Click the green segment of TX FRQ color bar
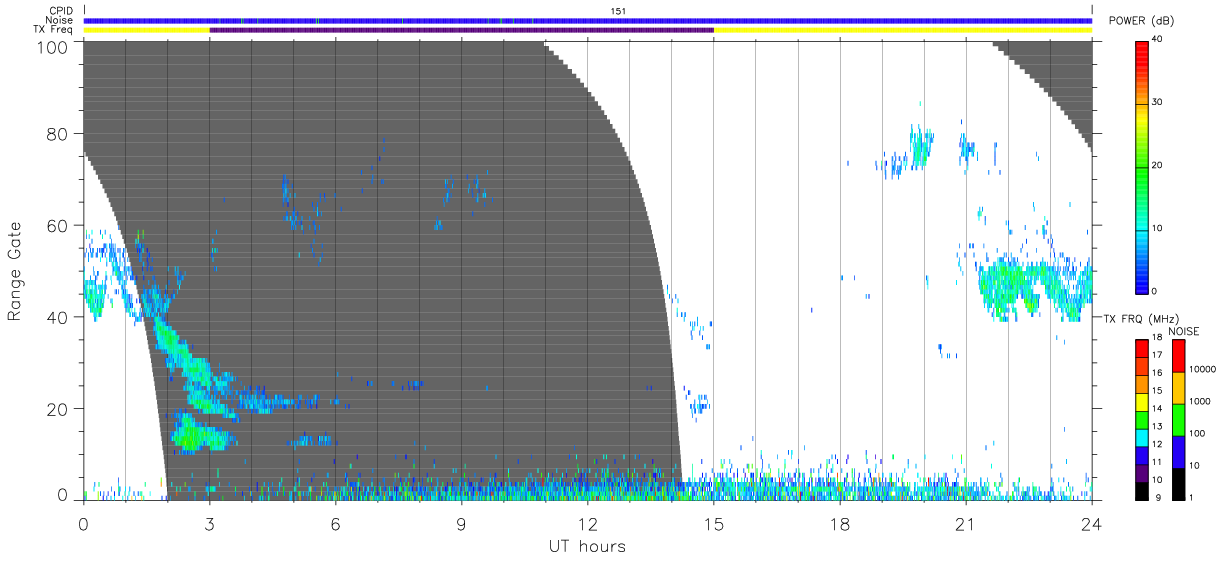The image size is (1228, 567). click(1142, 419)
